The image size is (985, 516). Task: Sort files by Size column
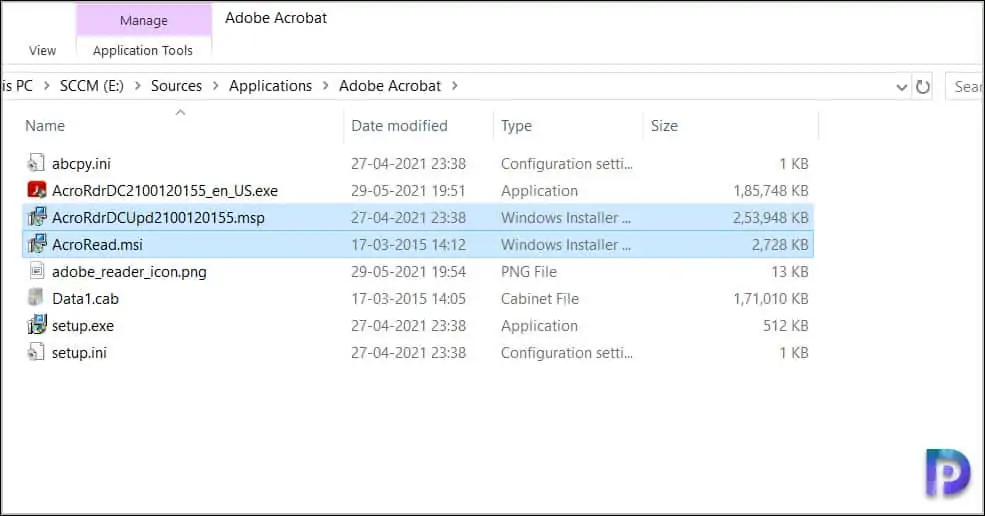point(664,126)
